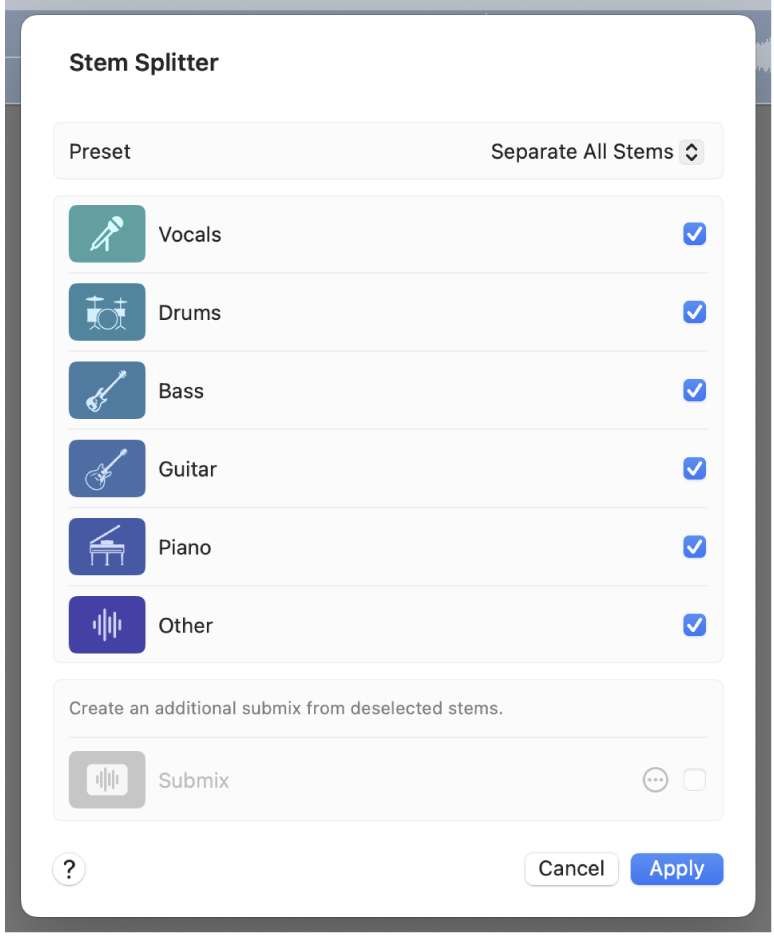Click the Vocals microphone icon

(107, 234)
